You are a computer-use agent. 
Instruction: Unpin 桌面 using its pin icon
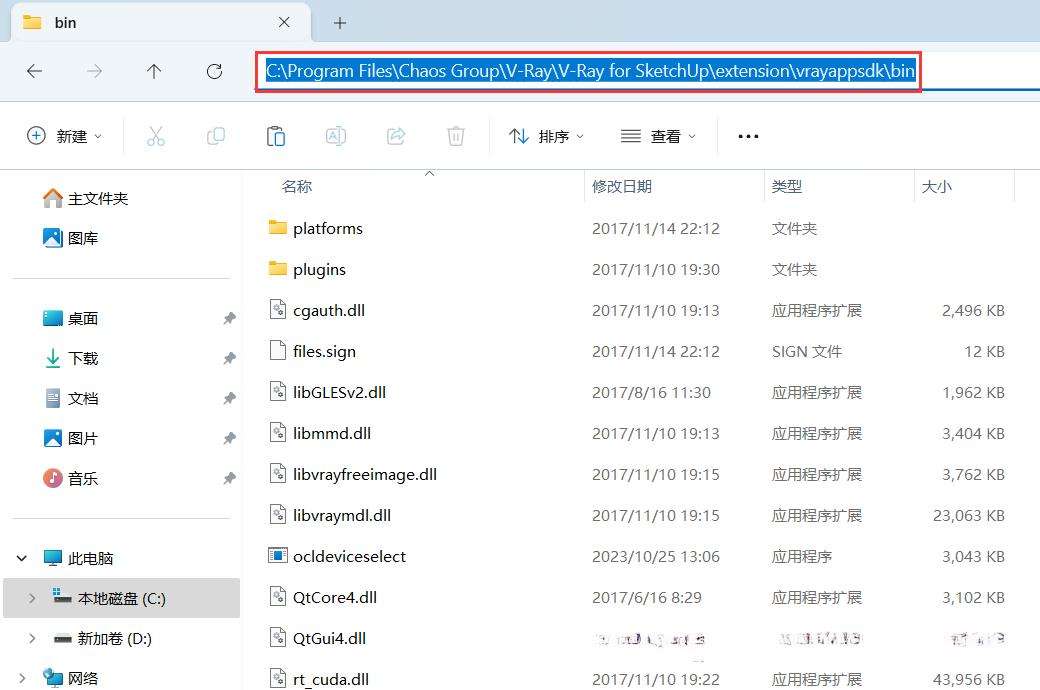[x=229, y=318]
